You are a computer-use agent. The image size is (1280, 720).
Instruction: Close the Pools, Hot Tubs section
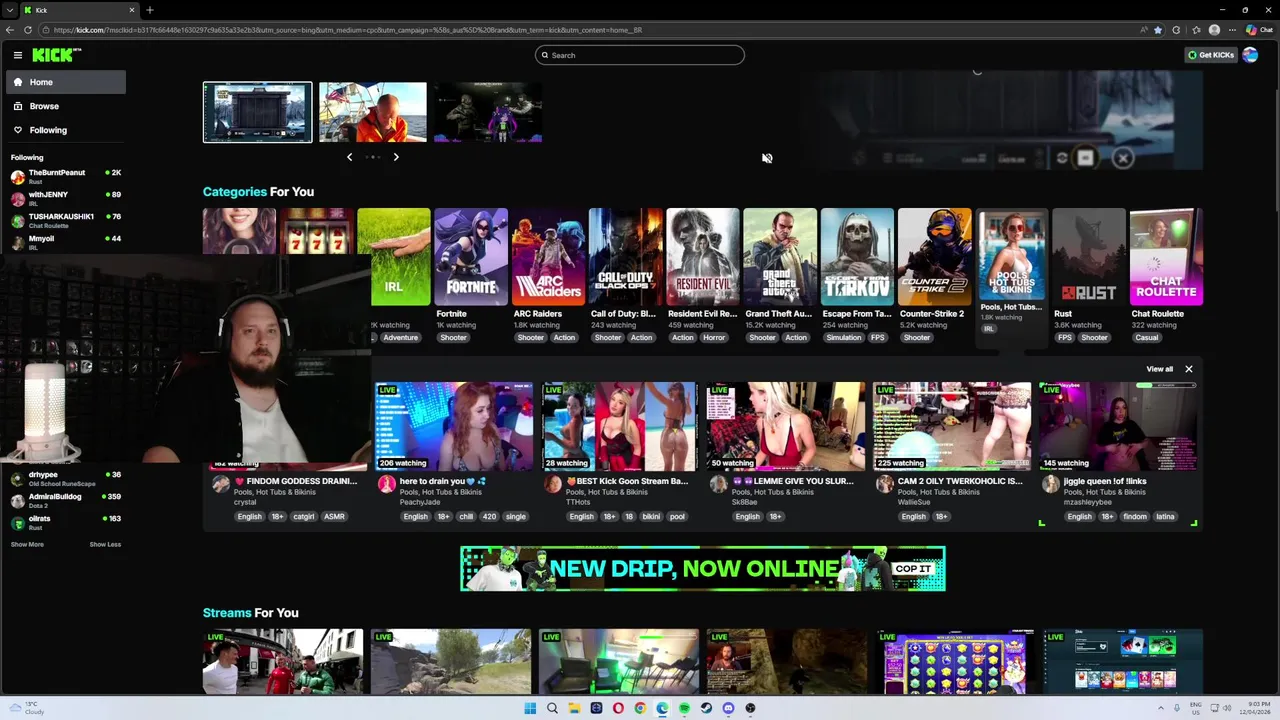click(1189, 369)
